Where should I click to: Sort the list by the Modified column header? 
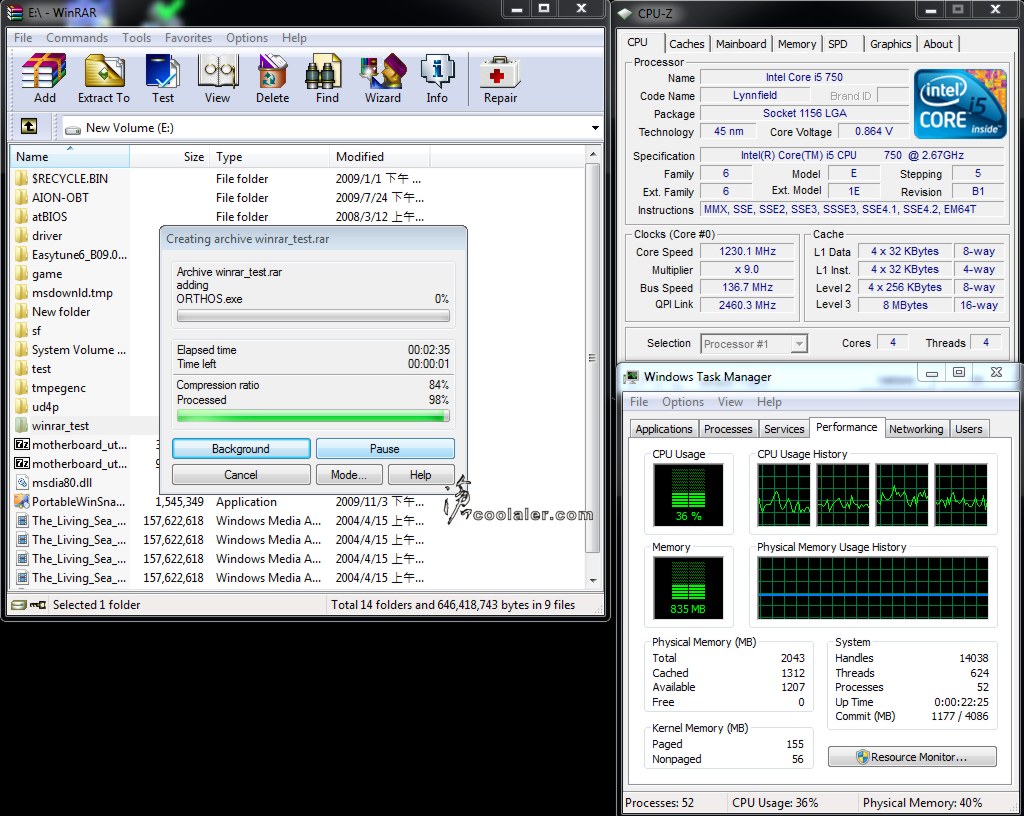379,157
